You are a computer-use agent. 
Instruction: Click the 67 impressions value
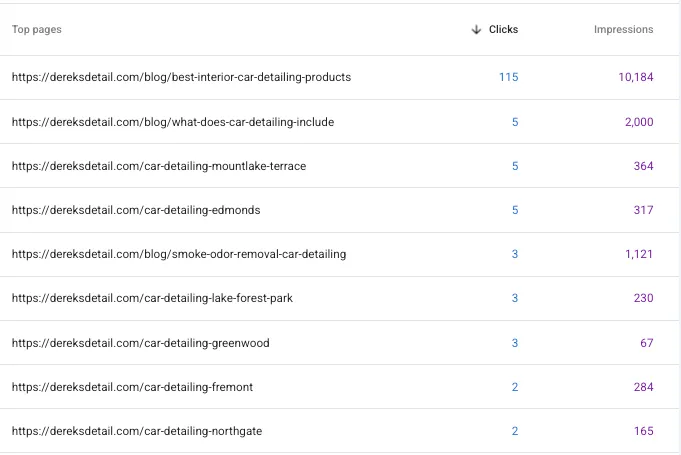coord(647,343)
